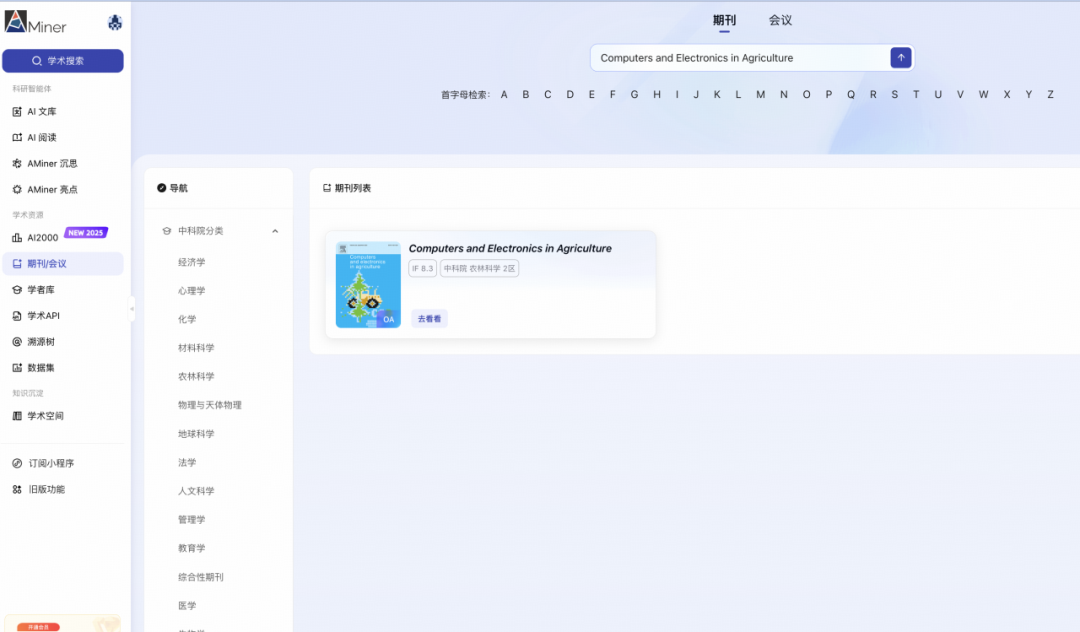
Task: Open the 学者库 scholar library
Action: (x=44, y=289)
